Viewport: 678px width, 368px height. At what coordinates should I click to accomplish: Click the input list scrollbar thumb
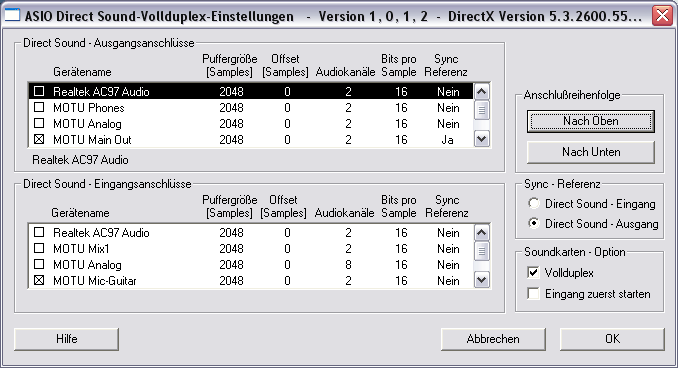pyautogui.click(x=482, y=251)
